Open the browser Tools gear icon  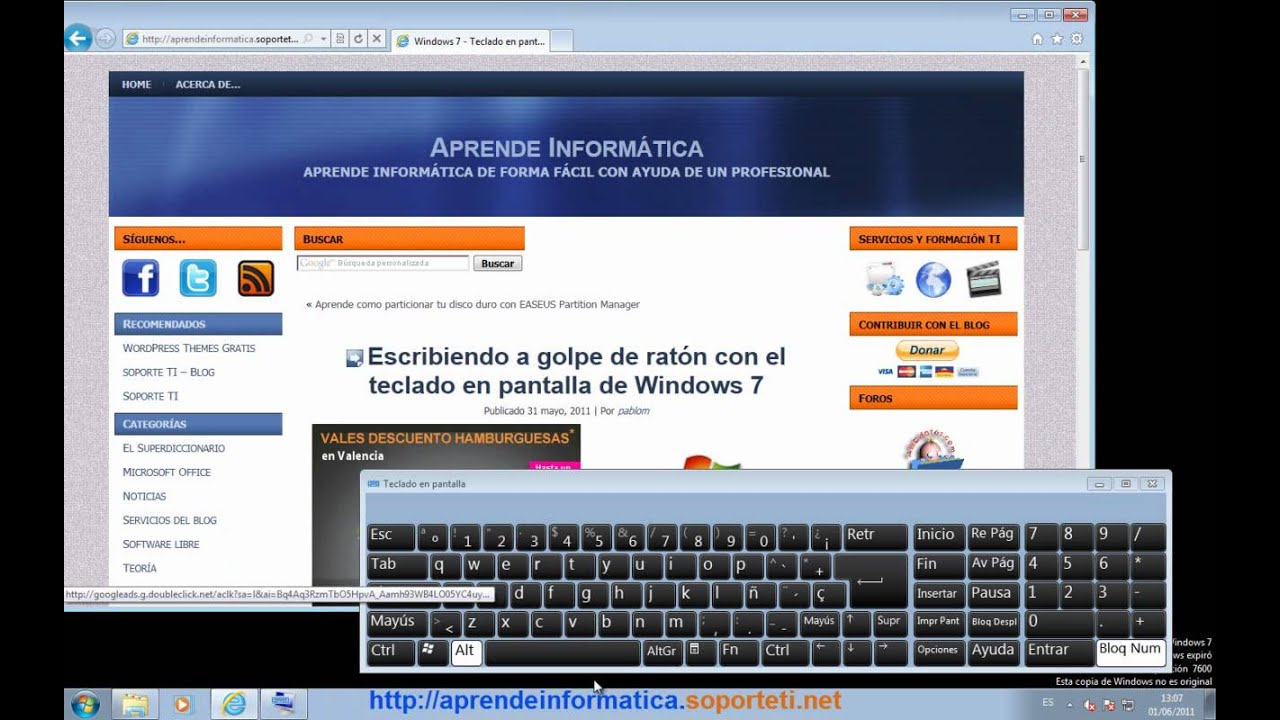pos(1076,39)
